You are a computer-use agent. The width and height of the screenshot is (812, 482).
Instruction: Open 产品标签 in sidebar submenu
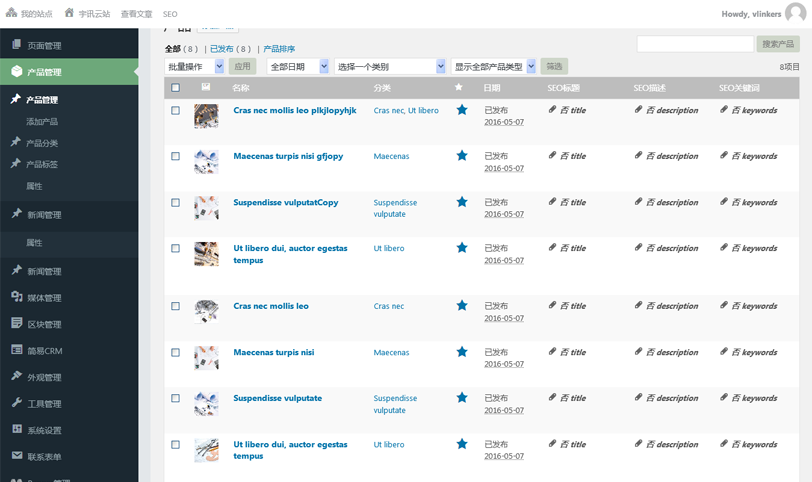(42, 164)
